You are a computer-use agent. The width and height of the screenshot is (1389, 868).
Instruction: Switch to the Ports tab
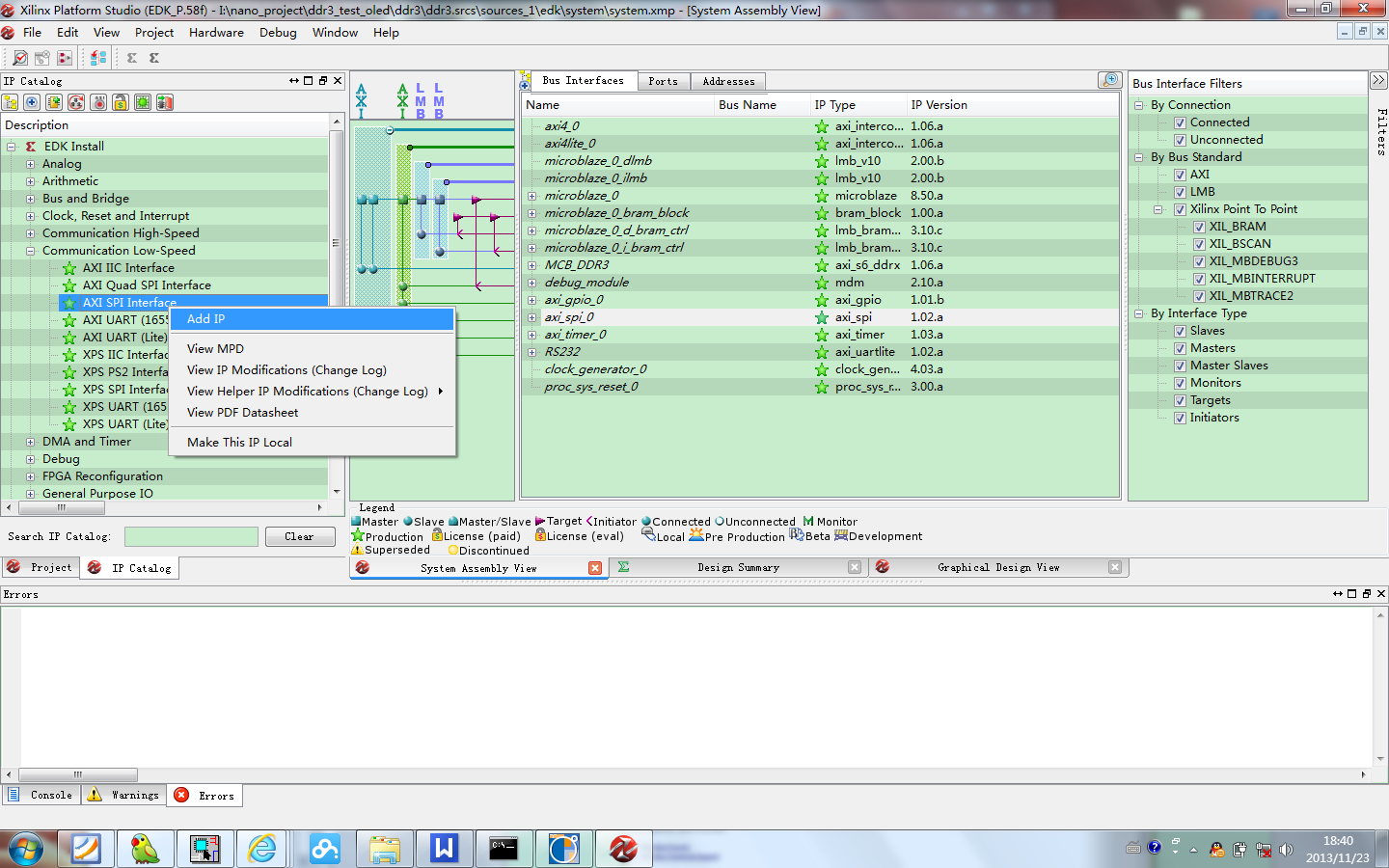tap(663, 81)
